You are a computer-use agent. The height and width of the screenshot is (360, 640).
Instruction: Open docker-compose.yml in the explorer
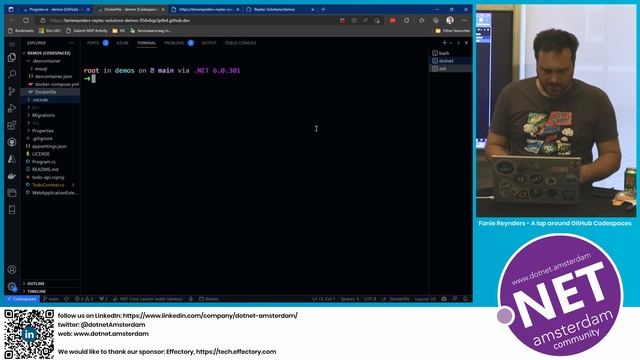tap(56, 84)
